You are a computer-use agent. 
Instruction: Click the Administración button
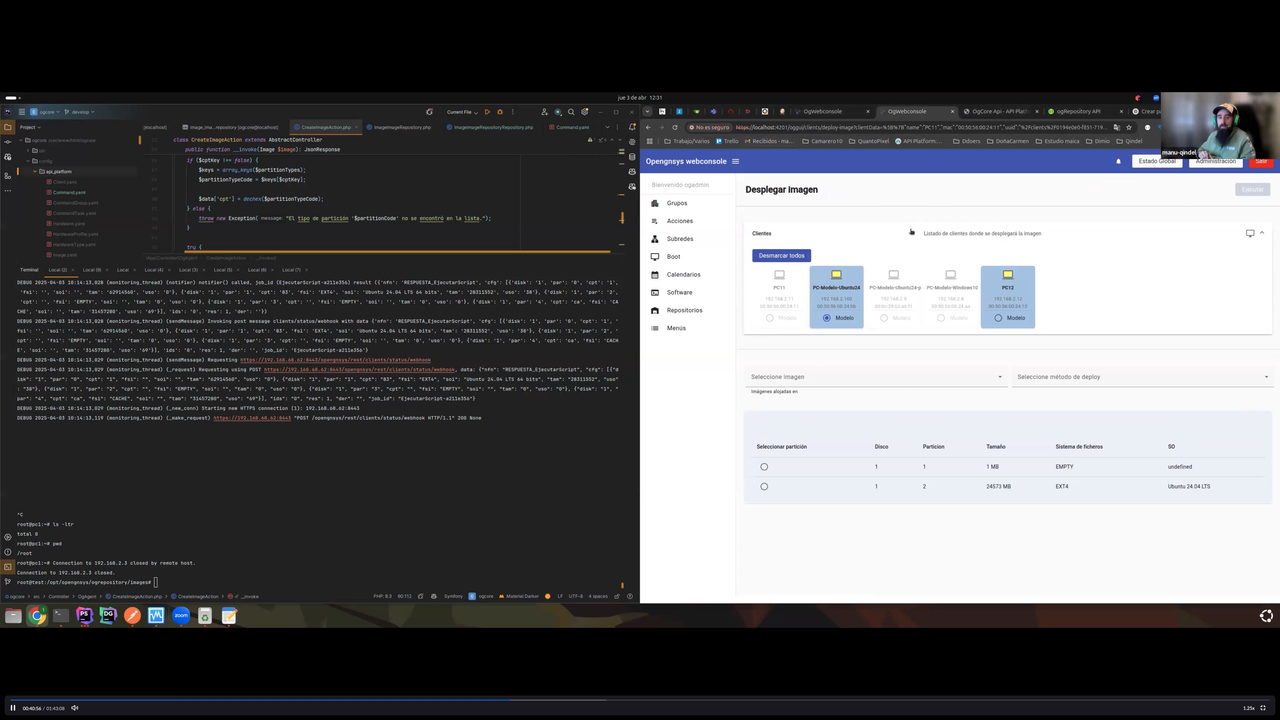(x=1215, y=161)
